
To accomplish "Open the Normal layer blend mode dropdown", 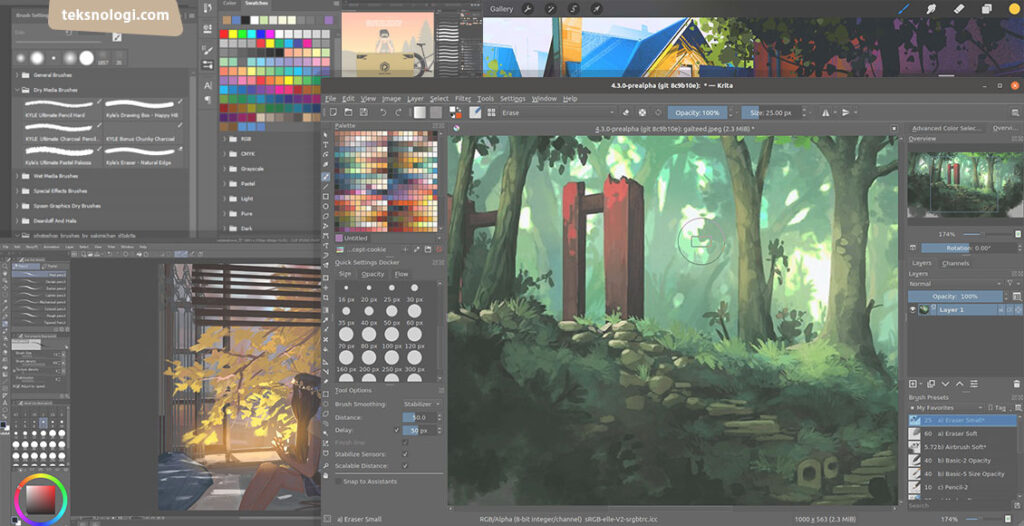I will point(955,284).
